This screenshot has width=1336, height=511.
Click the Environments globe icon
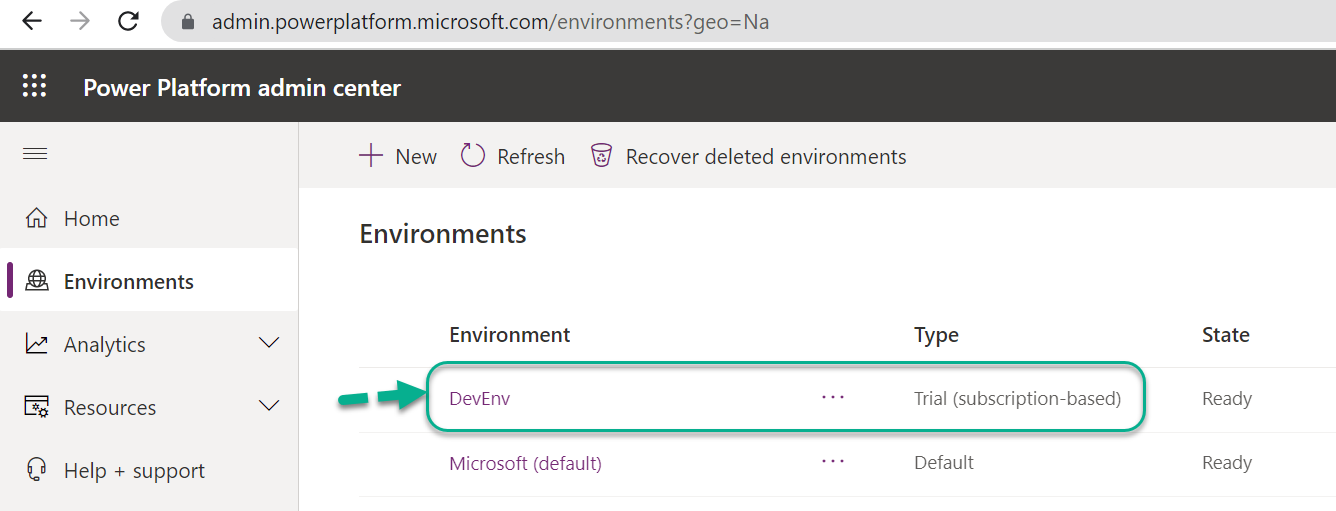pyautogui.click(x=37, y=281)
